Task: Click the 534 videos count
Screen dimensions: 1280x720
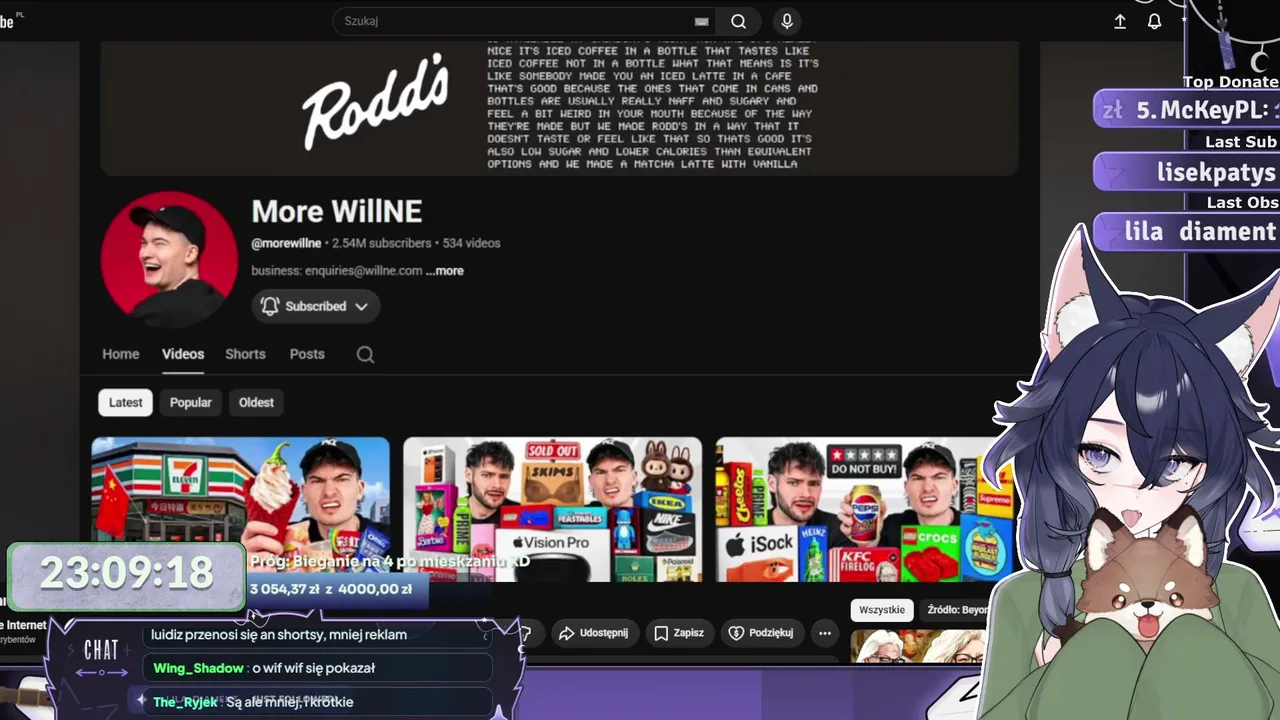Action: (471, 243)
